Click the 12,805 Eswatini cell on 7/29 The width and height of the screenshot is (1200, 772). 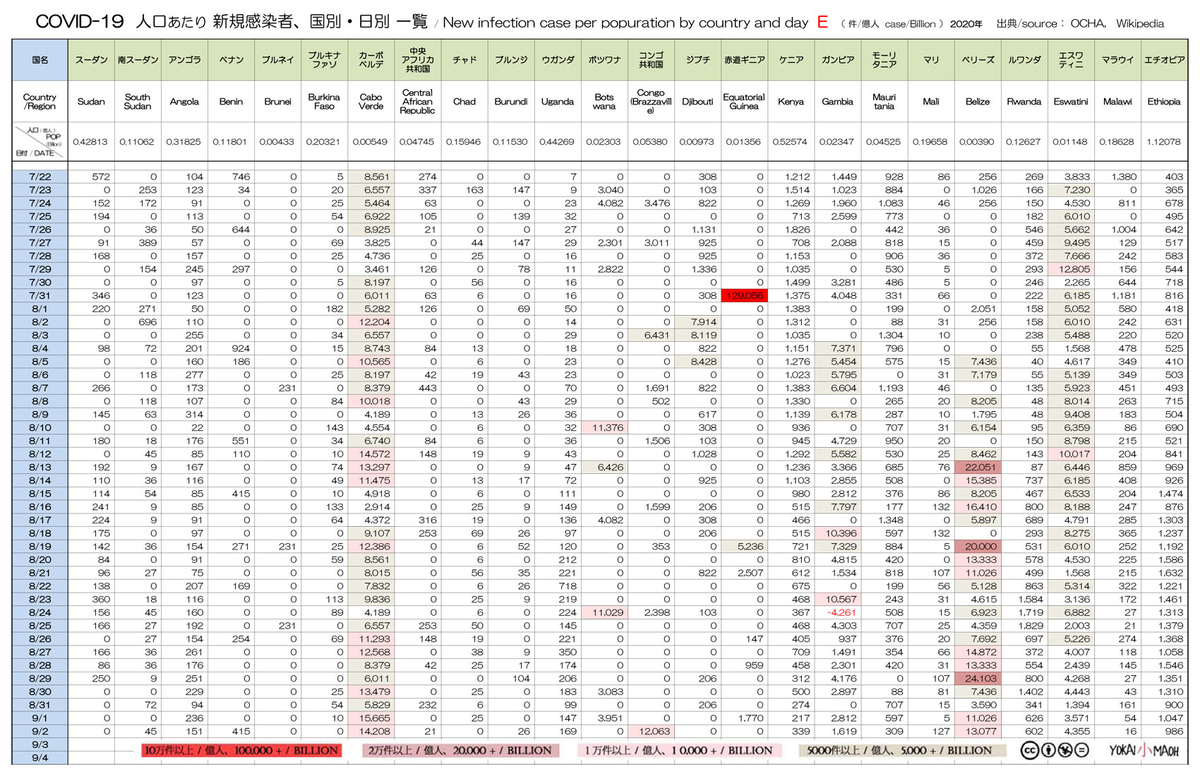coord(1069,269)
